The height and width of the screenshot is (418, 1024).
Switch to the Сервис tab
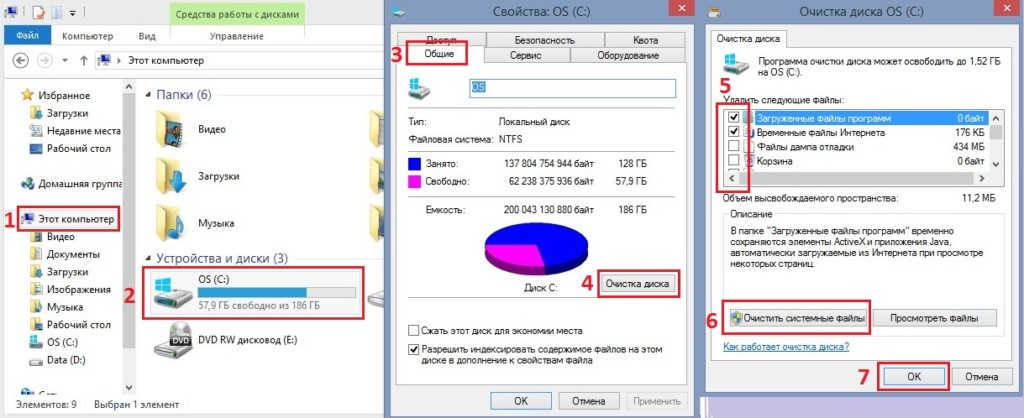click(525, 56)
